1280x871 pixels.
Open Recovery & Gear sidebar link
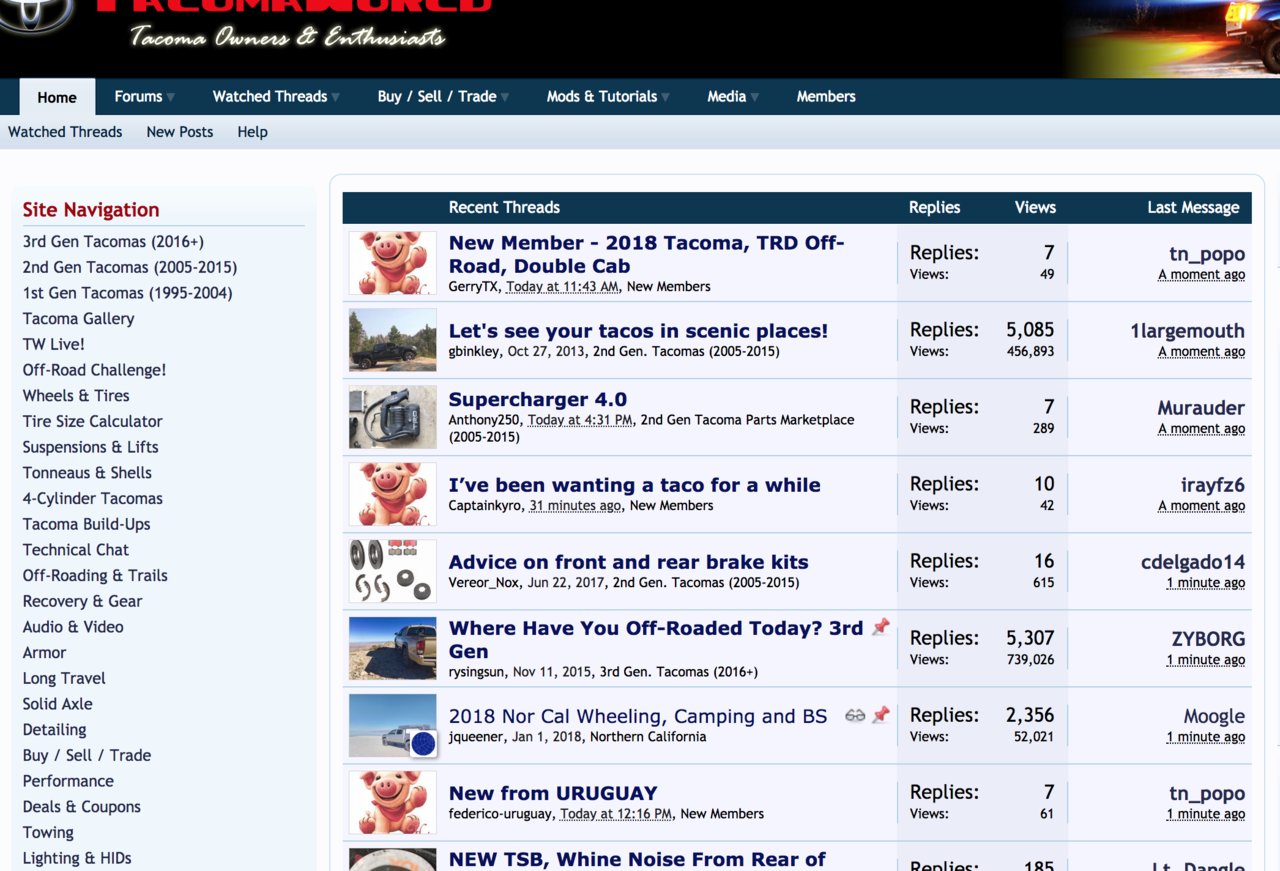click(x=82, y=601)
